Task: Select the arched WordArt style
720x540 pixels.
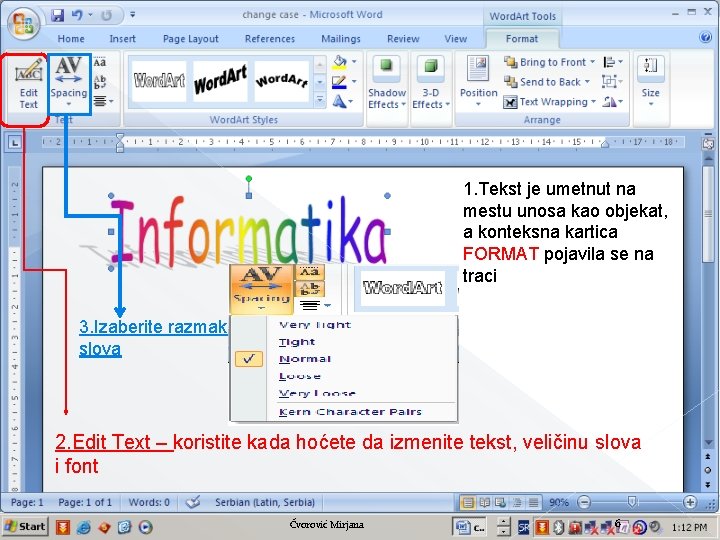Action: coord(281,81)
